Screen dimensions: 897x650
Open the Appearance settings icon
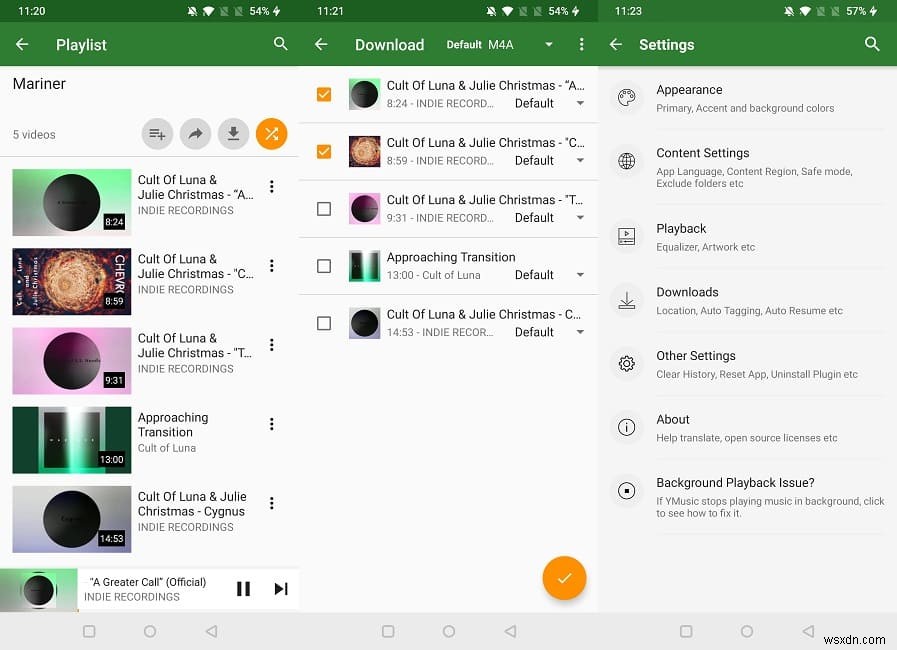[627, 98]
